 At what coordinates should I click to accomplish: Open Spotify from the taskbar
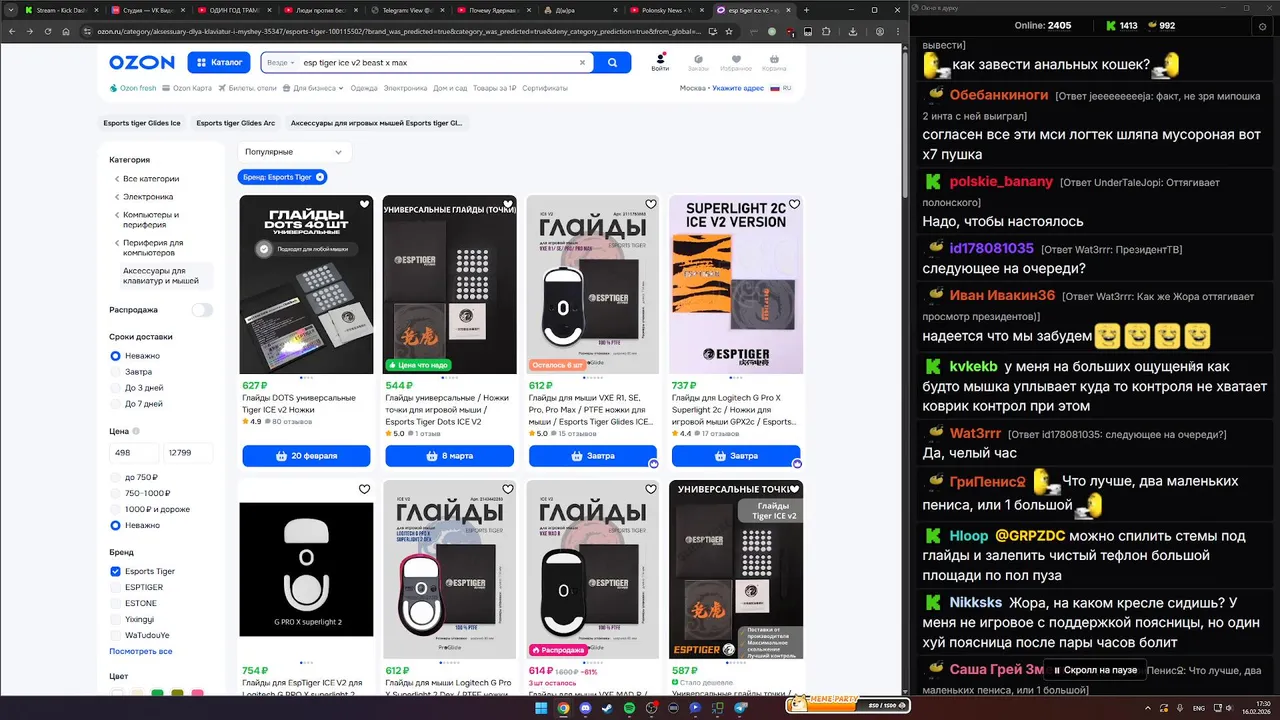629,708
